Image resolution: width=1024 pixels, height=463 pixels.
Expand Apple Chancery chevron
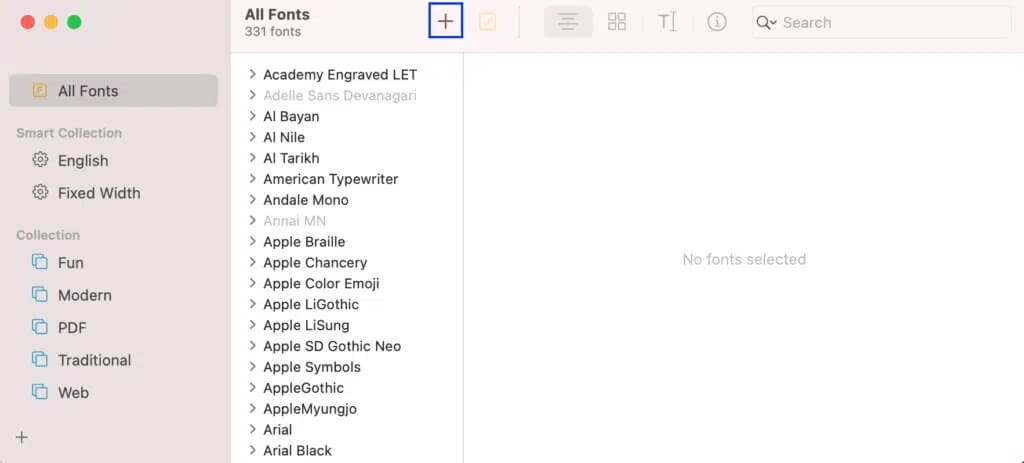(253, 263)
